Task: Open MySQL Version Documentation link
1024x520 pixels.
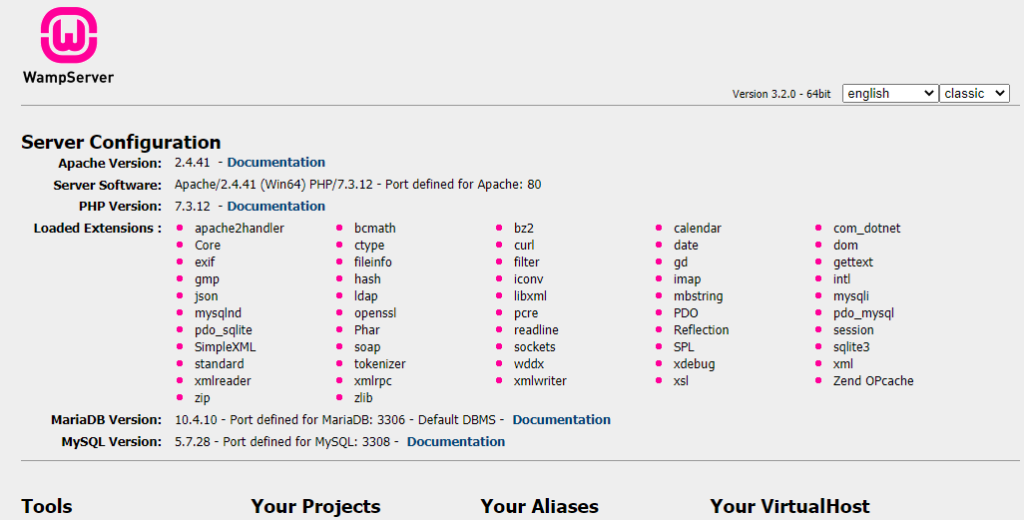Action: click(x=456, y=442)
